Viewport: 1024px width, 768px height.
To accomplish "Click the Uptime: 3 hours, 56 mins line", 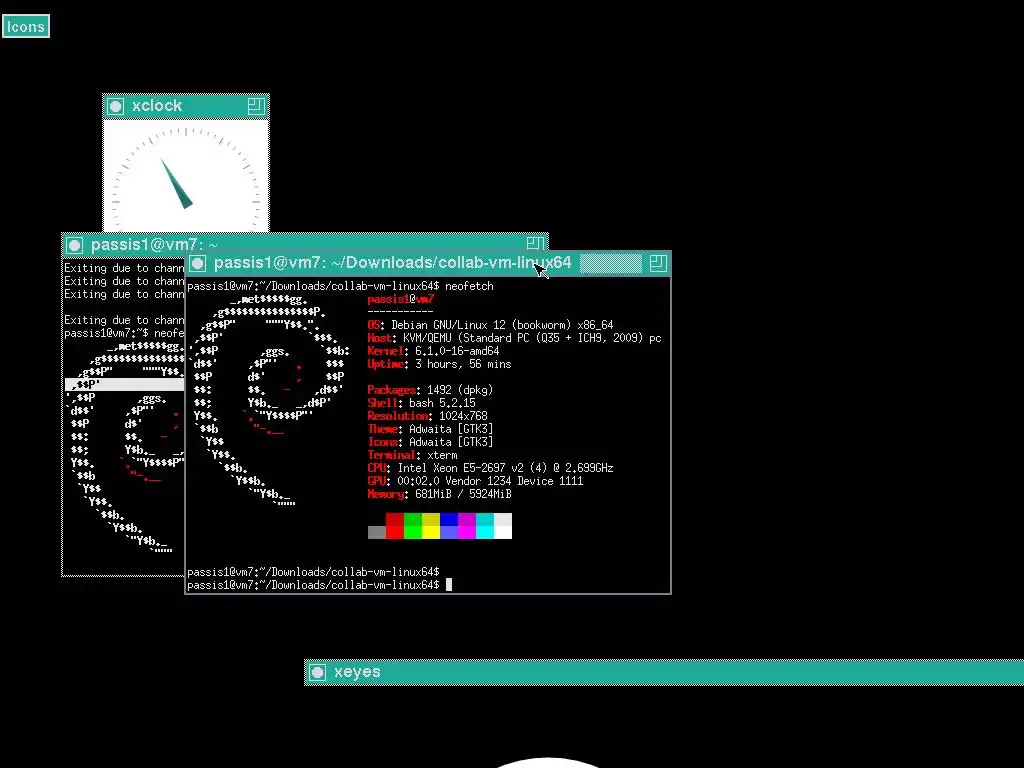I will point(439,364).
